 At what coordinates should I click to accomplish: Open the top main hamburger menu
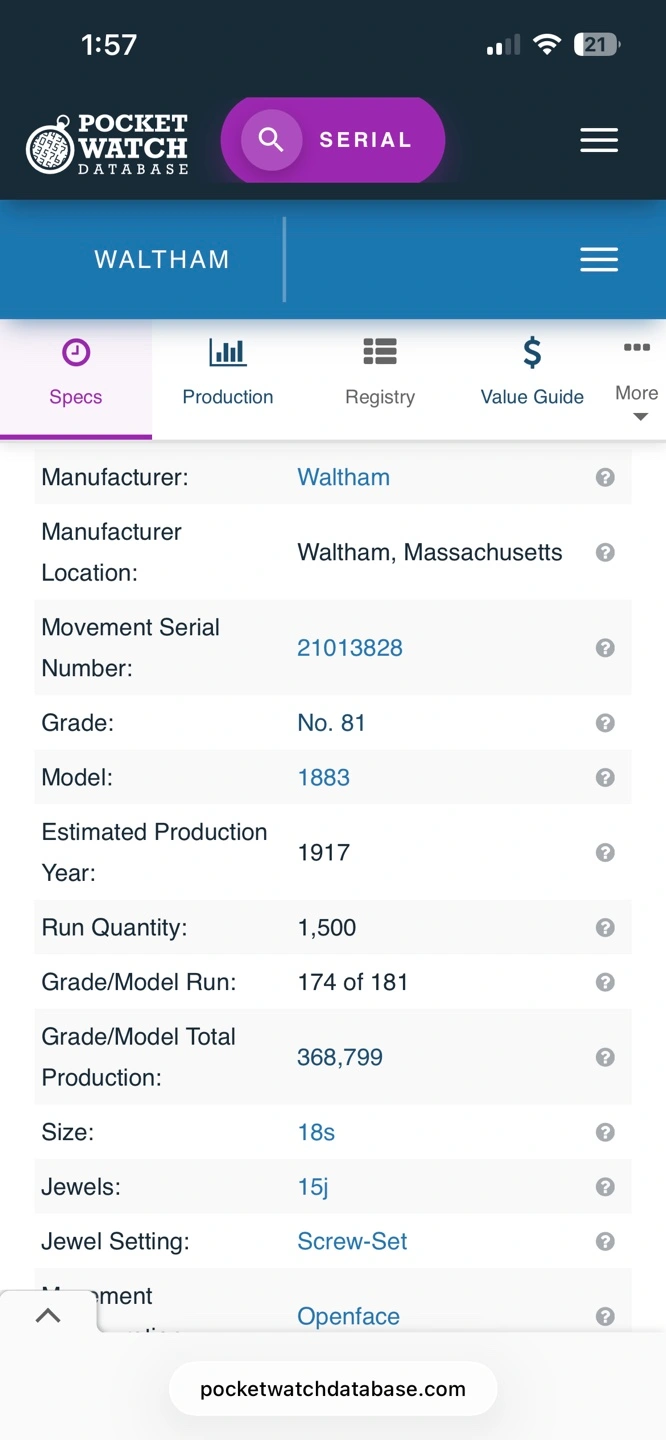pos(599,141)
